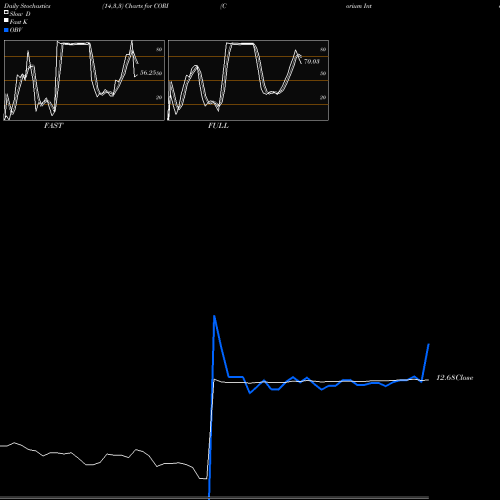Click the blue OBV legend swatch
This screenshot has height=500, width=500.
[x=6, y=30]
